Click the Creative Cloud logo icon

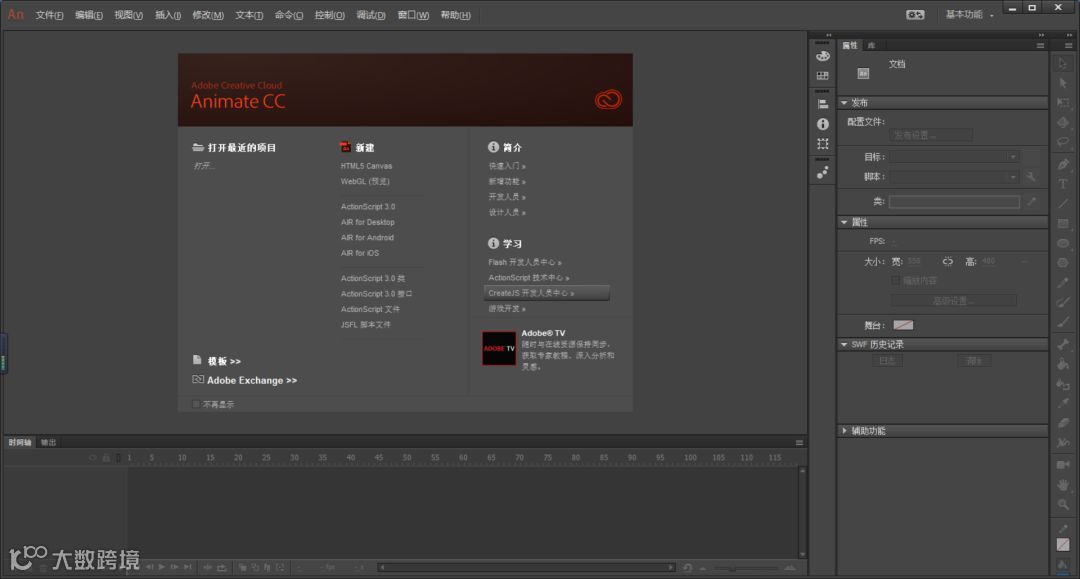click(x=608, y=100)
